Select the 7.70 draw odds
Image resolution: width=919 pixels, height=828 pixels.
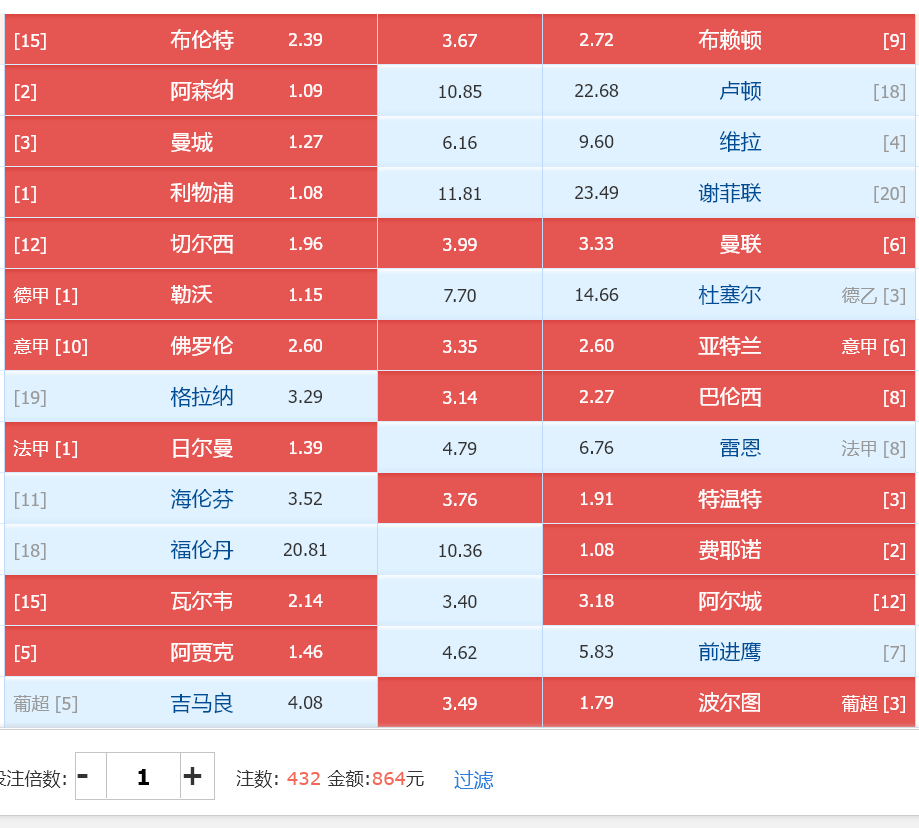(460, 294)
